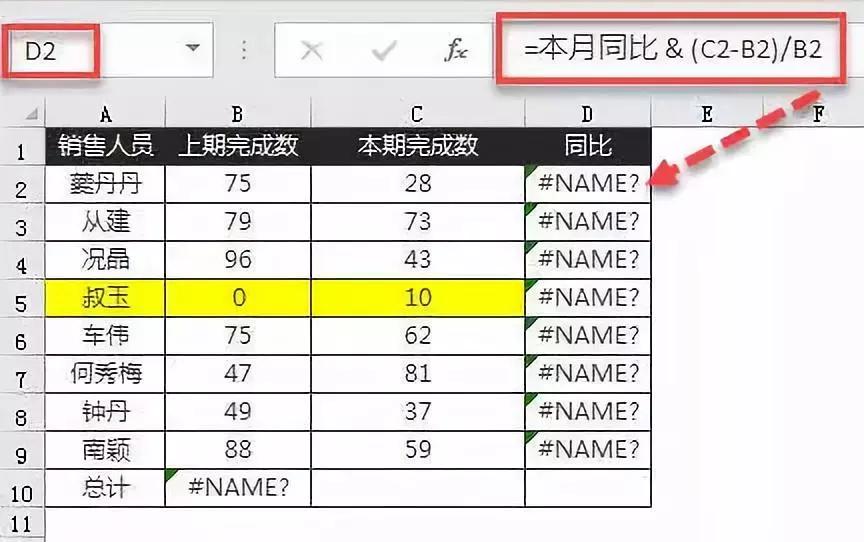Select cell with value 28
Image resolution: width=864 pixels, height=542 pixels.
click(418, 184)
